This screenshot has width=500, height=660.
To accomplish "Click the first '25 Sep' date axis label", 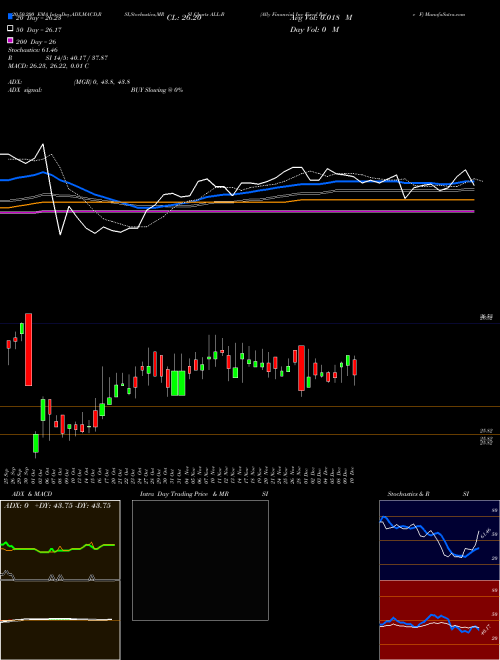I will point(8,475).
